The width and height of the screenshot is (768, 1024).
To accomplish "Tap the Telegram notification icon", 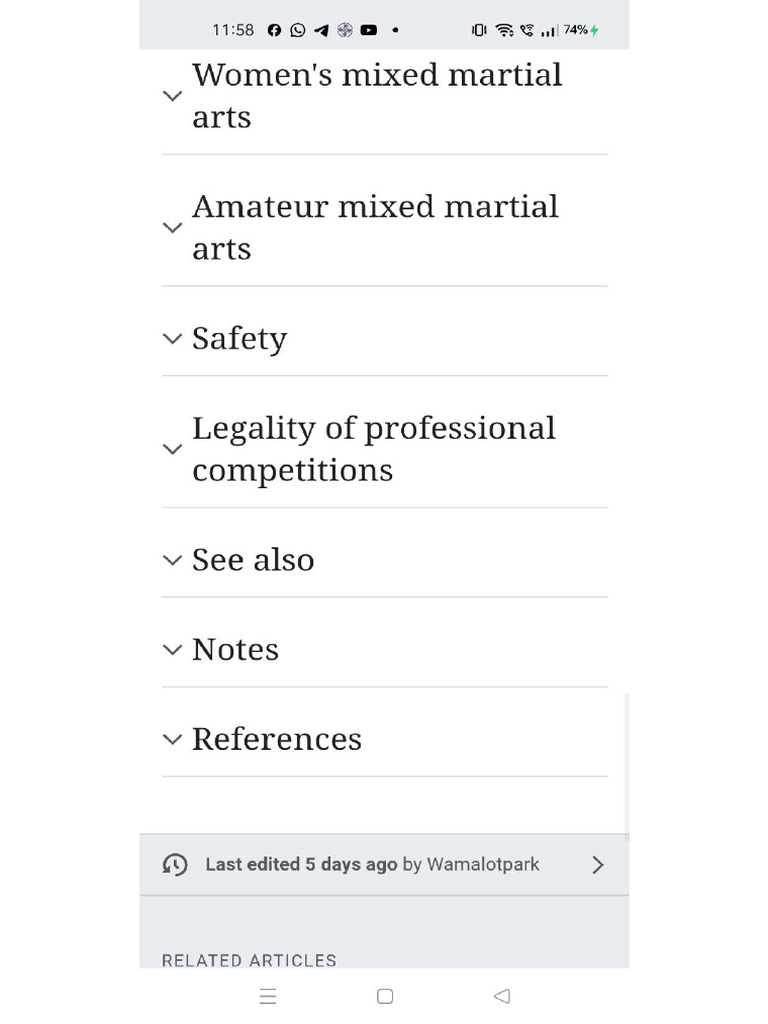I will (x=321, y=30).
